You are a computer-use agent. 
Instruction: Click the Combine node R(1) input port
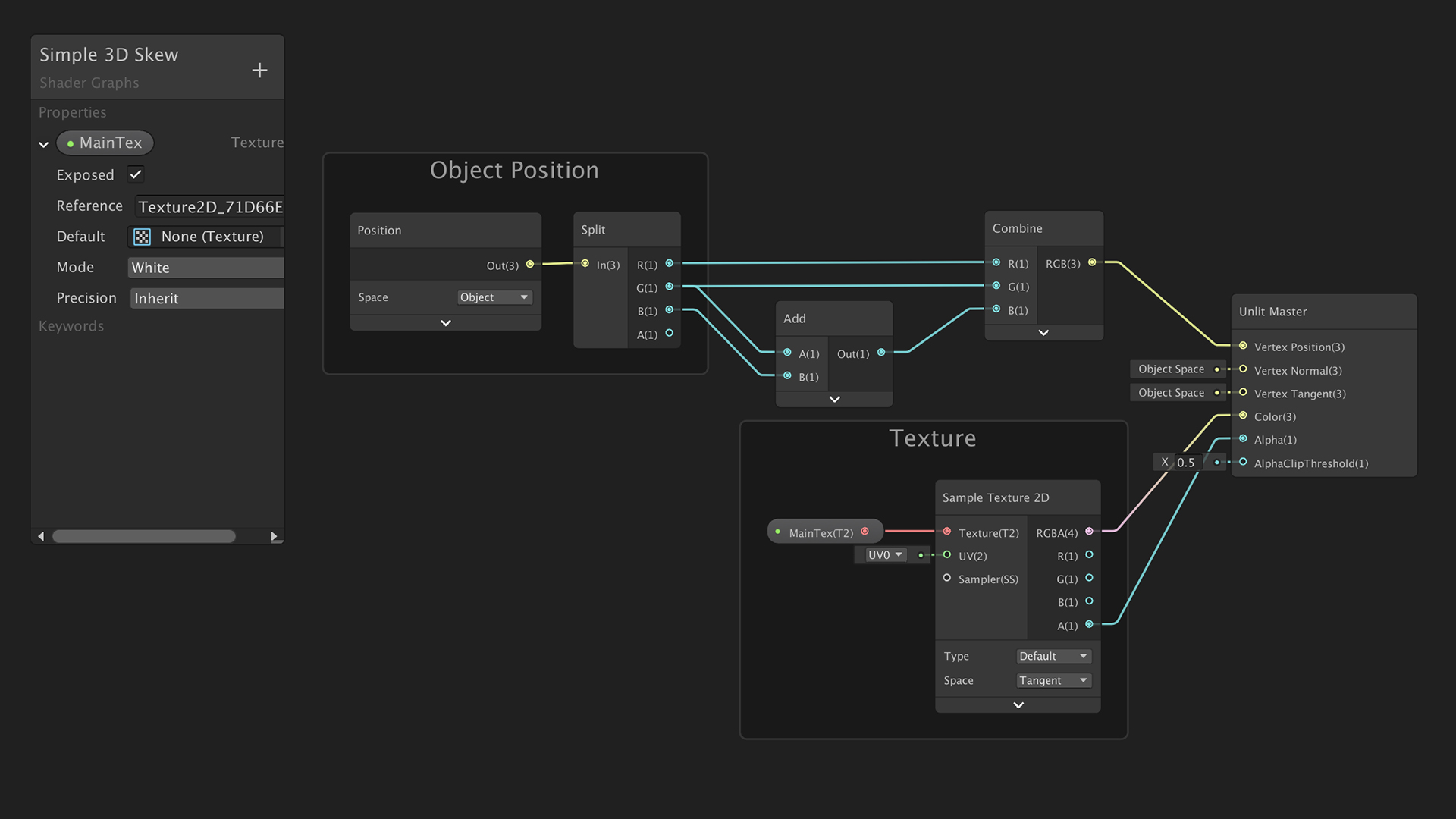(996, 262)
